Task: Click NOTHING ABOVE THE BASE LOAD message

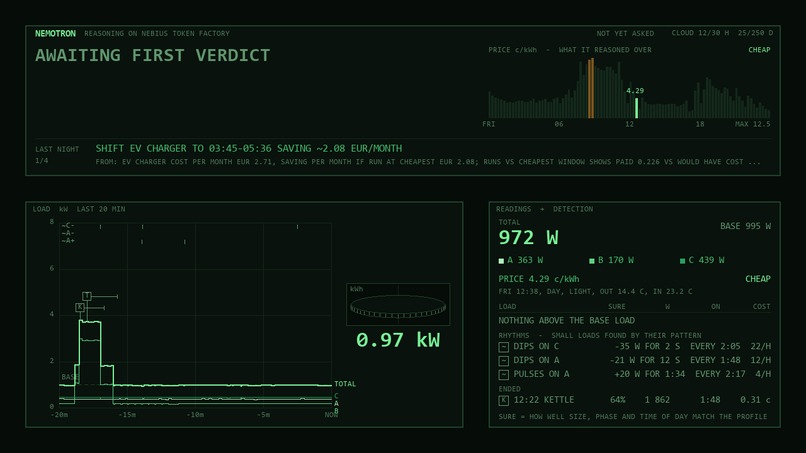Action: click(x=566, y=320)
